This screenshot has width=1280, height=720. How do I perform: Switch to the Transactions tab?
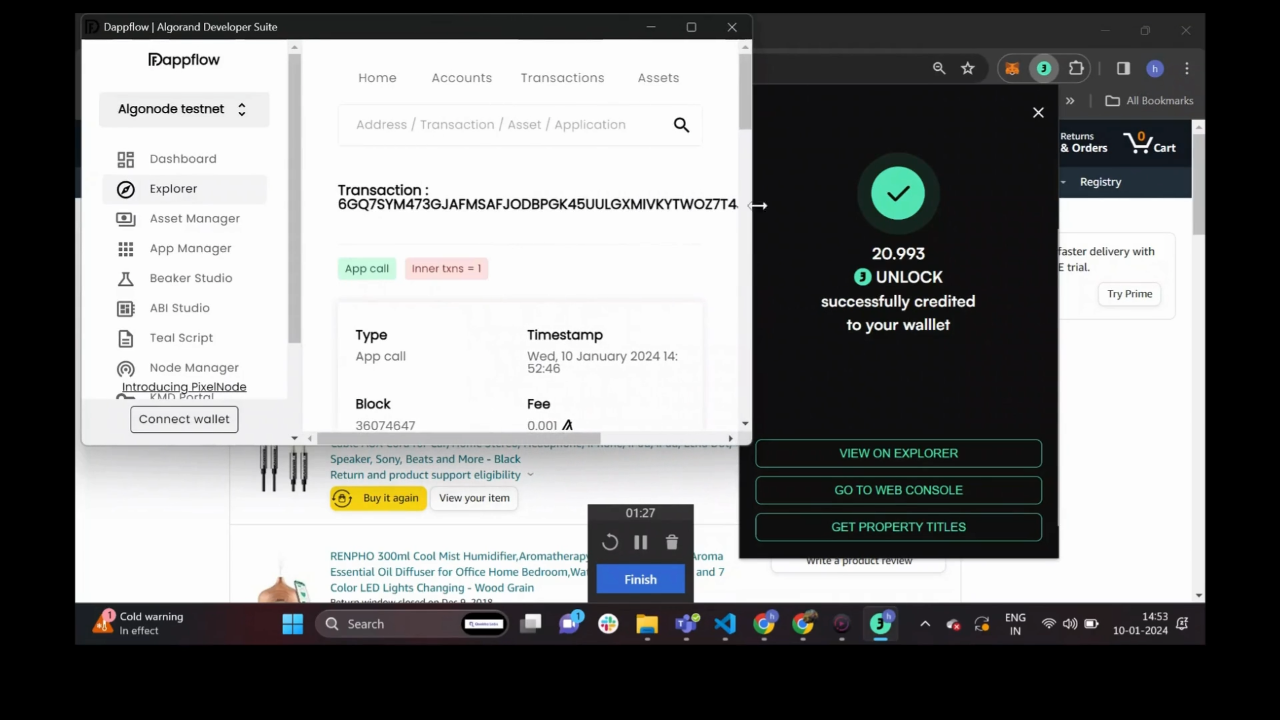coord(562,78)
